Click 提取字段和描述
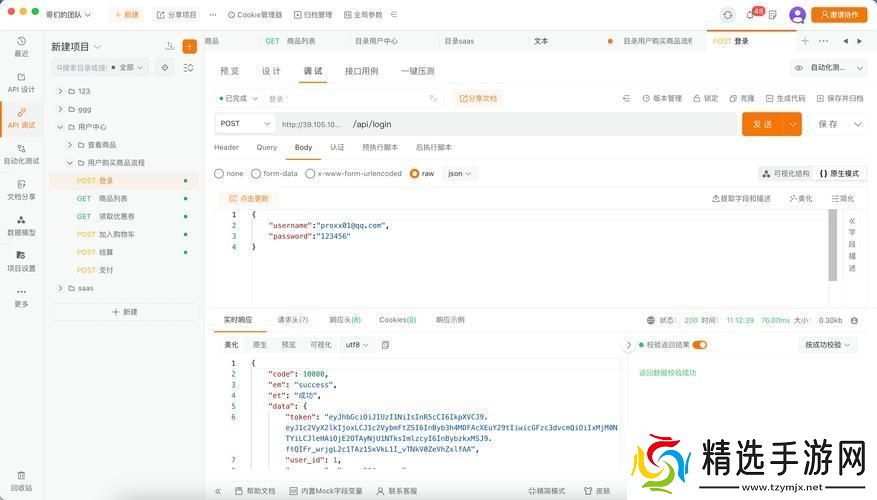 point(742,199)
